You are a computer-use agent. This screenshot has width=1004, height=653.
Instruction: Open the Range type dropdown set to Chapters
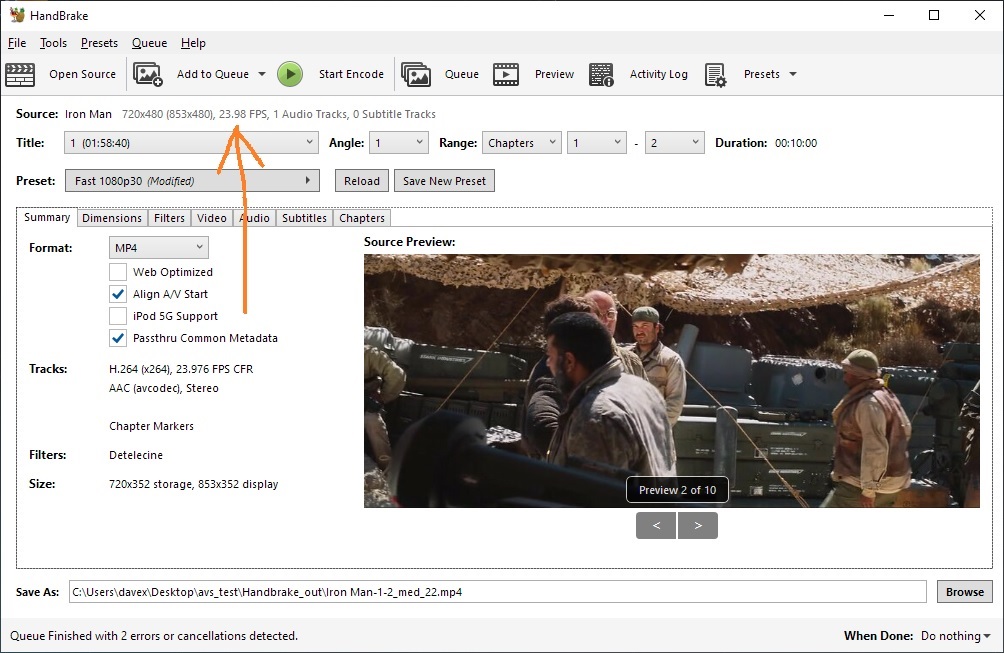(x=522, y=143)
